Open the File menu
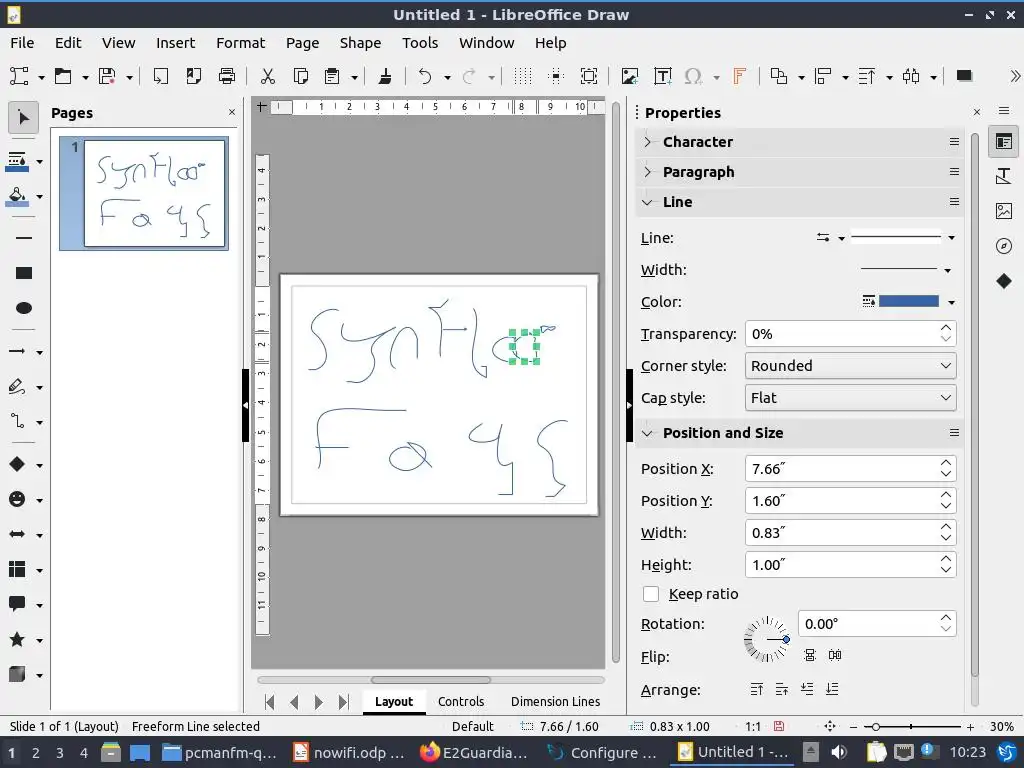 pyautogui.click(x=22, y=42)
